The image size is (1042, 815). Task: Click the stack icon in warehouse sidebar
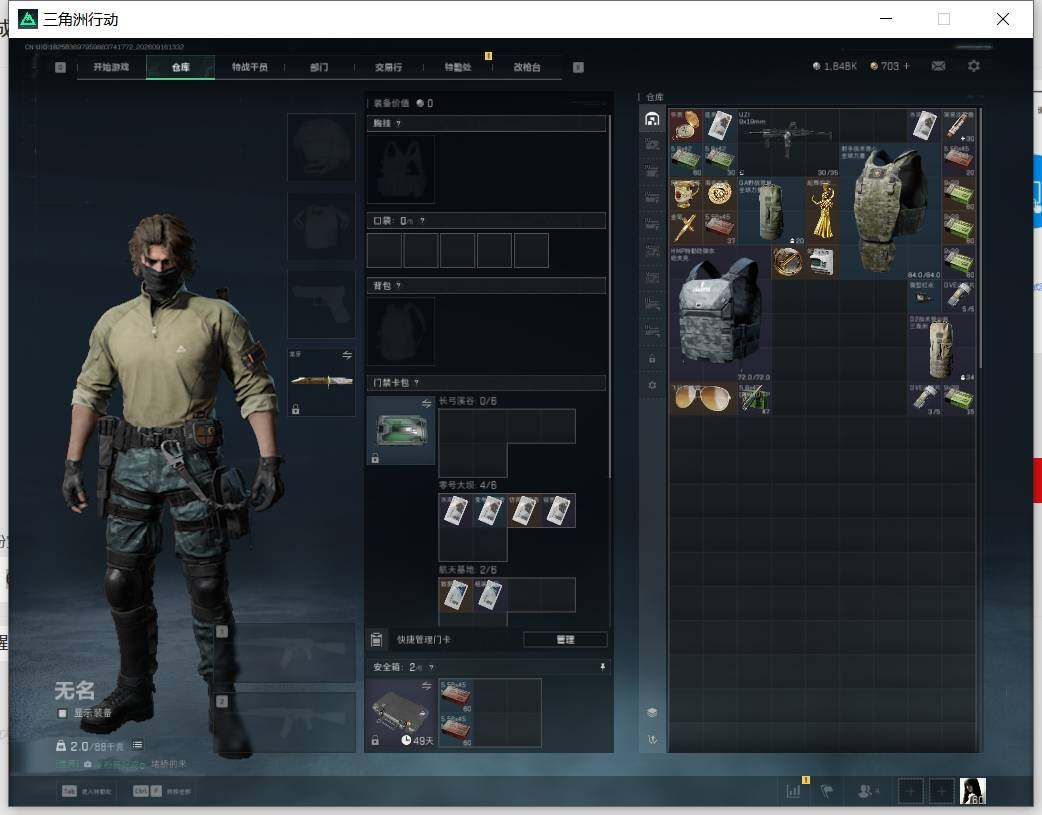click(652, 712)
